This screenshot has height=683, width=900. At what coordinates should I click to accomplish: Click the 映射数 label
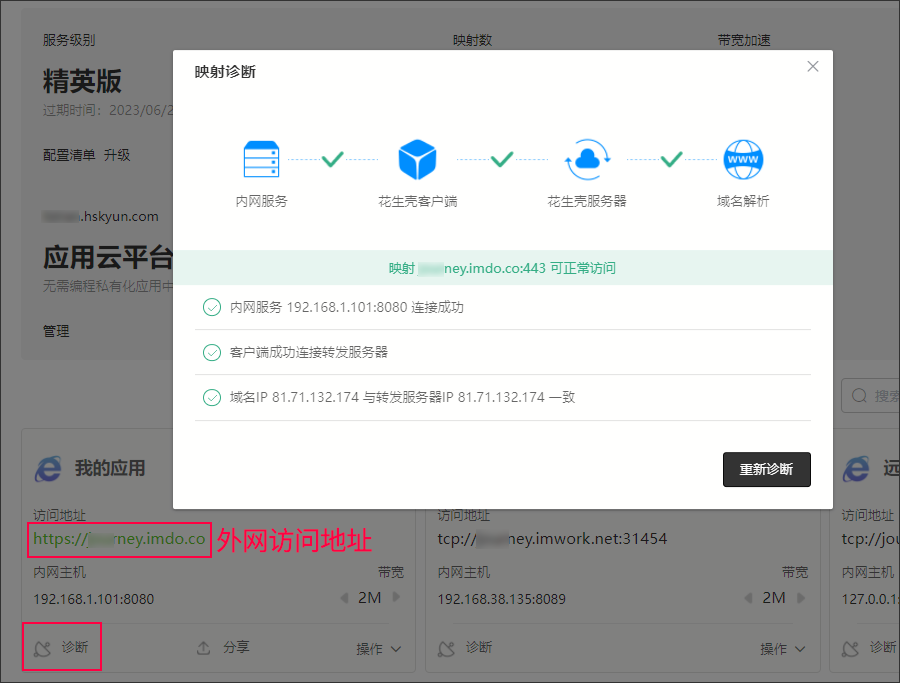[472, 40]
